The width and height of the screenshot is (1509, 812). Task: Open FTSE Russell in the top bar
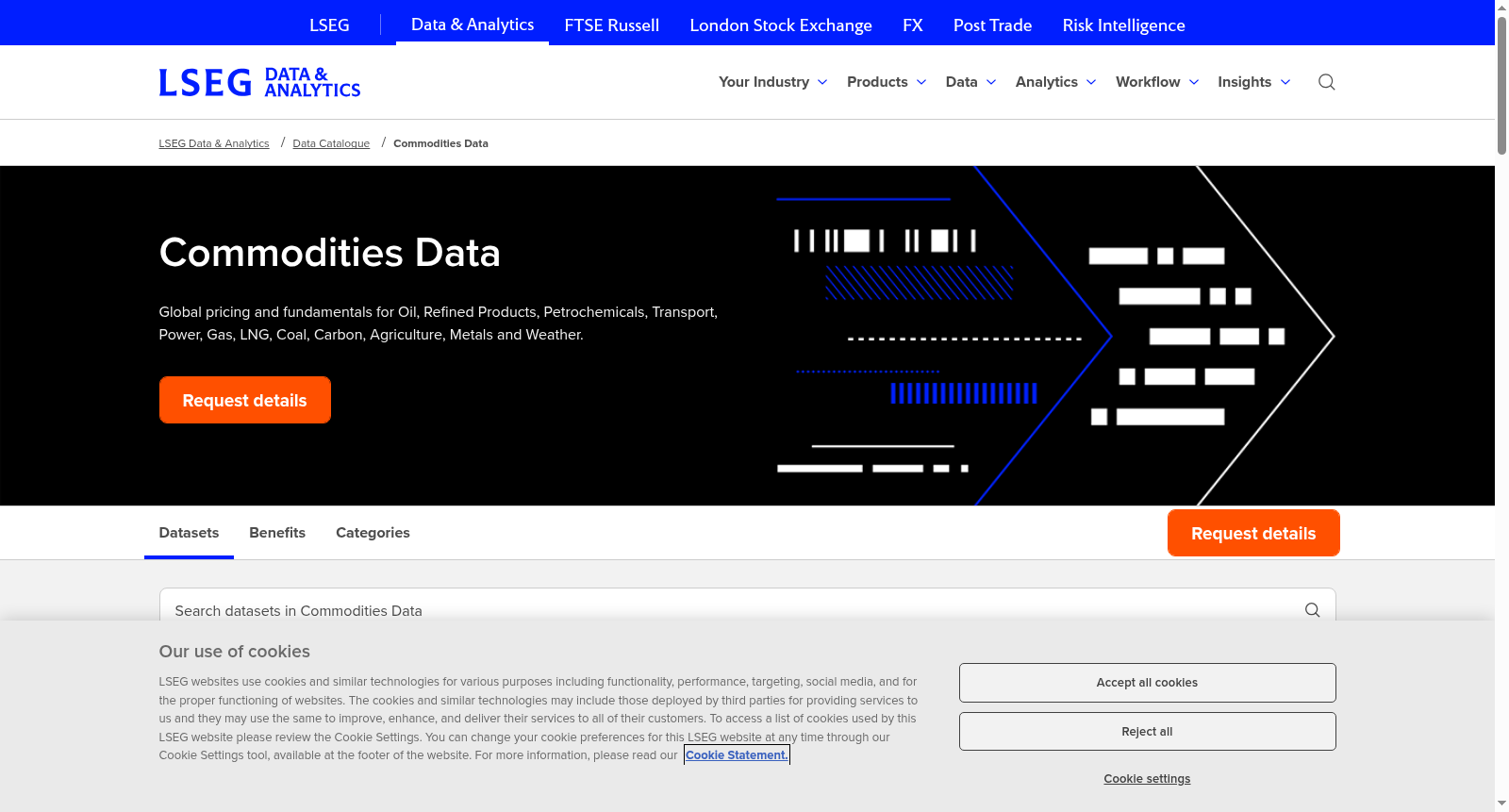coord(612,25)
